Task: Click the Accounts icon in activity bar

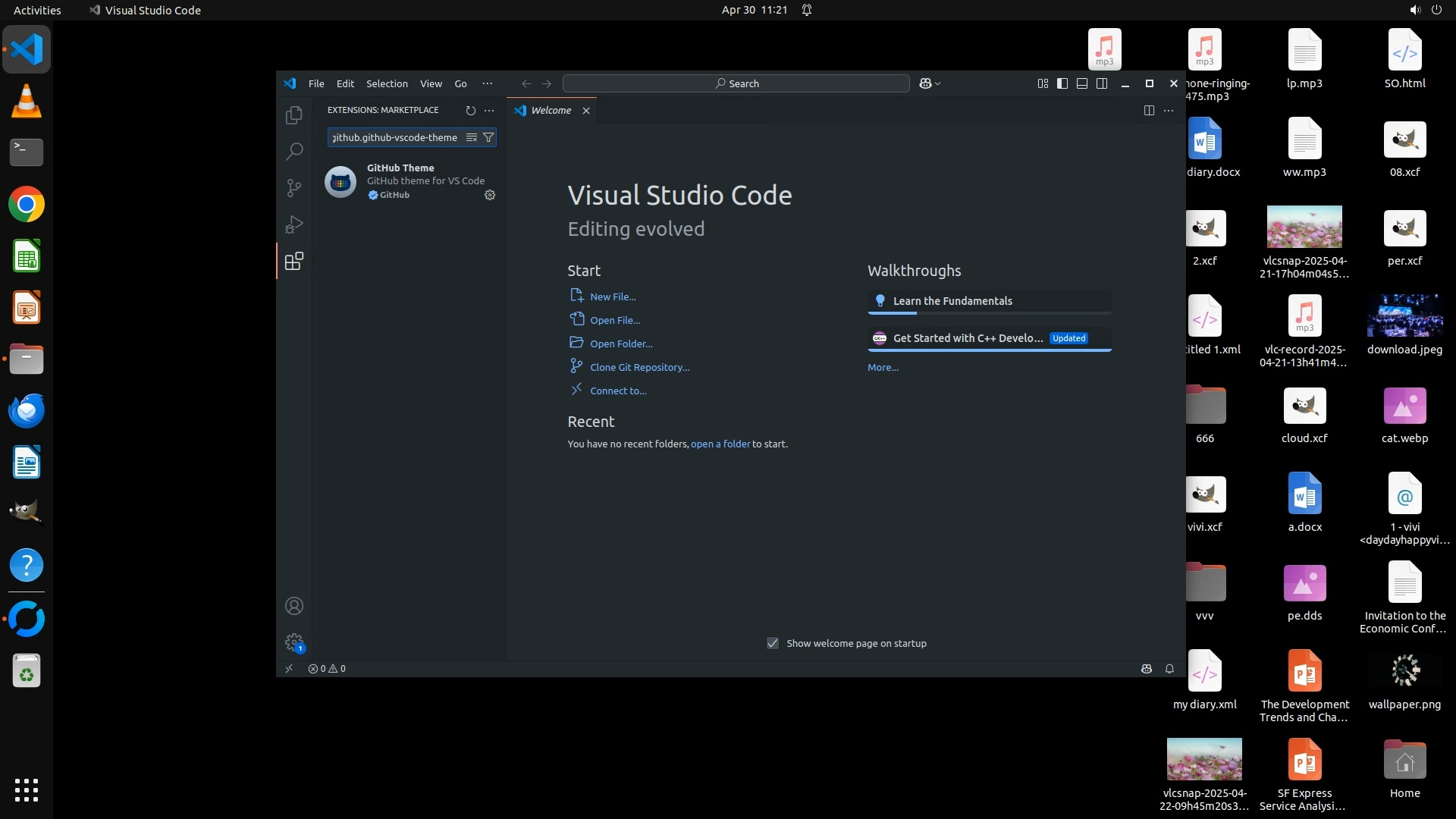Action: click(294, 607)
